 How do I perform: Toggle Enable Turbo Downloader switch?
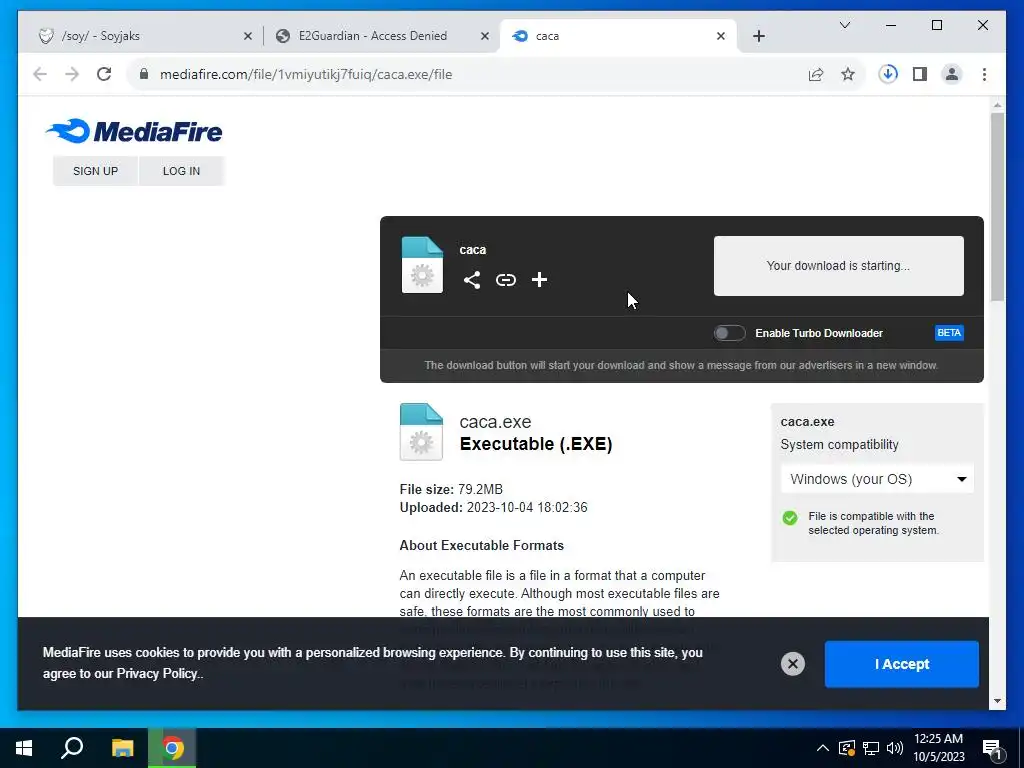click(x=729, y=333)
